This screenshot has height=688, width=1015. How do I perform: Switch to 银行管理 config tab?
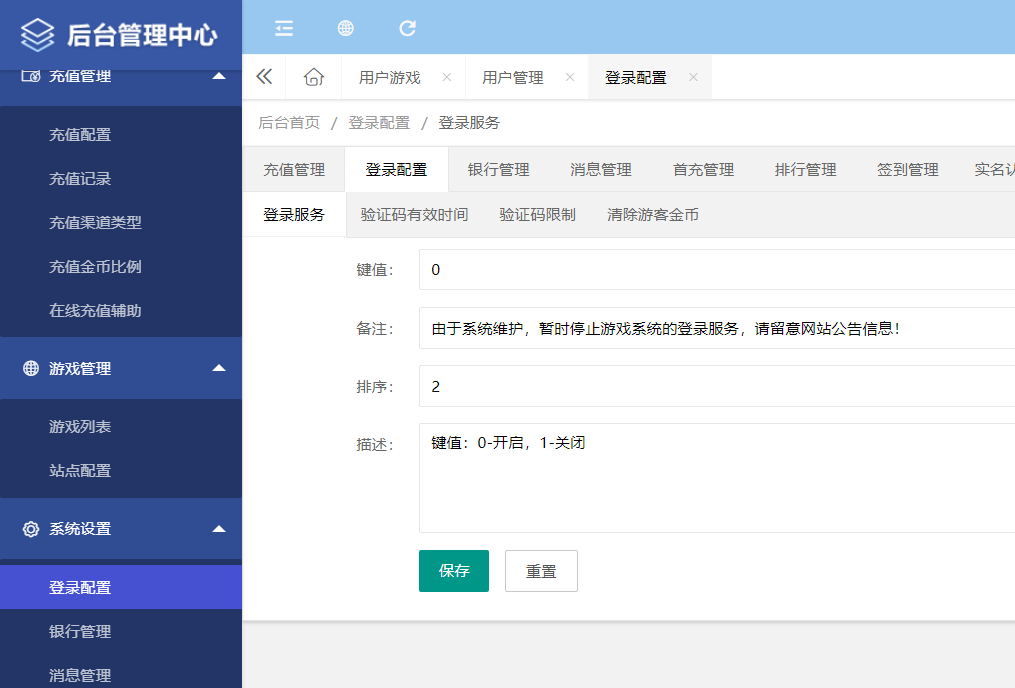[x=498, y=170]
